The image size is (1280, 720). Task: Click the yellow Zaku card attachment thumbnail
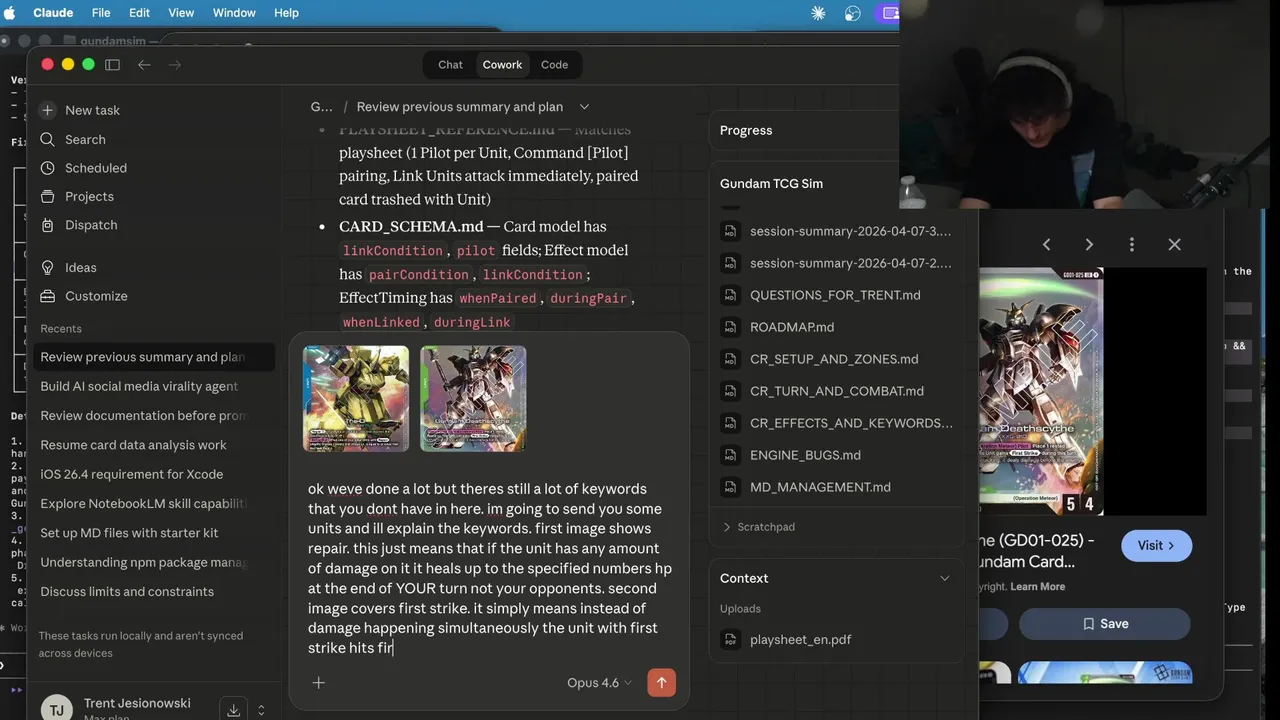tap(356, 399)
